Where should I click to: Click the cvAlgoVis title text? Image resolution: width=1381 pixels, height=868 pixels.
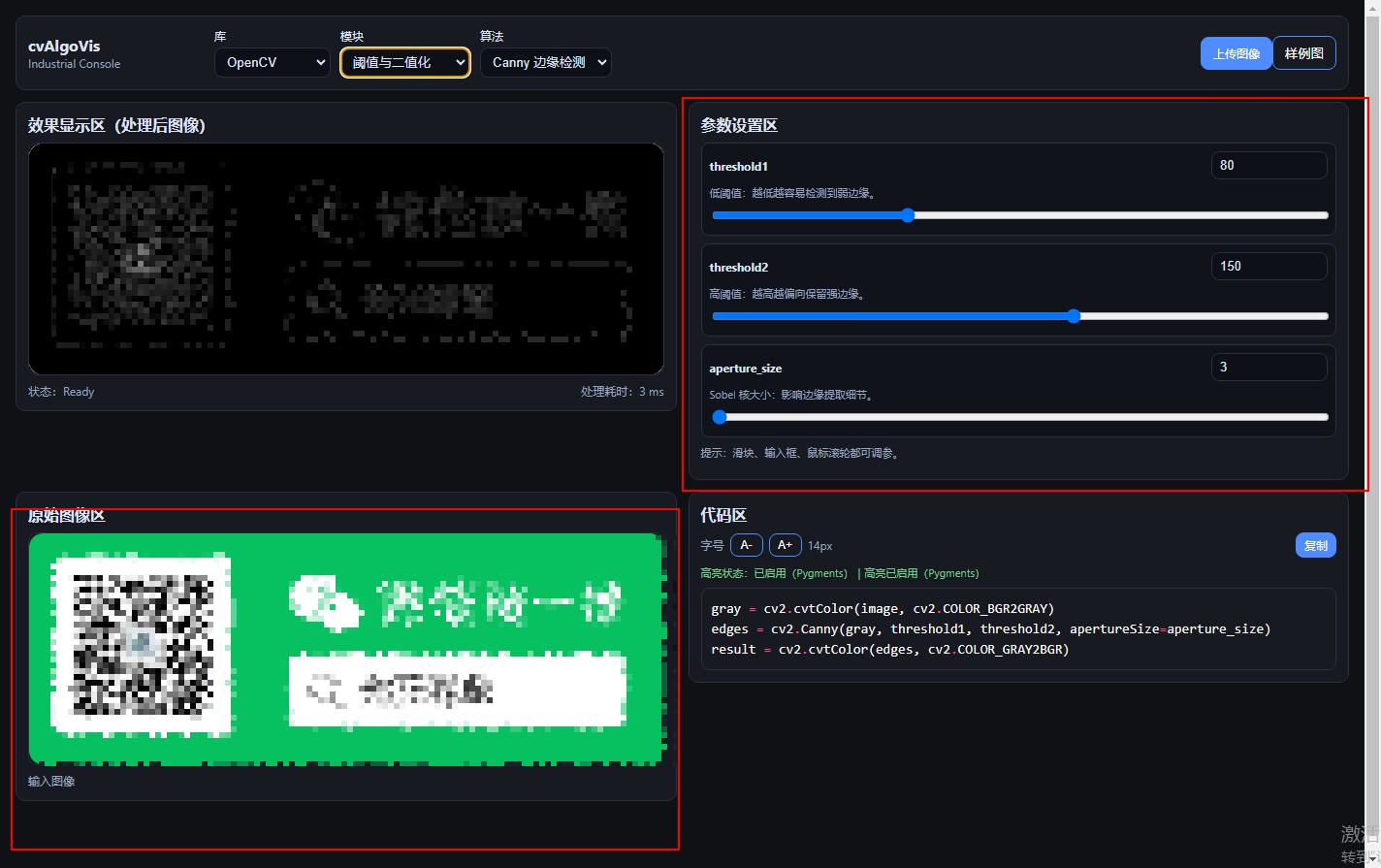pyautogui.click(x=64, y=46)
